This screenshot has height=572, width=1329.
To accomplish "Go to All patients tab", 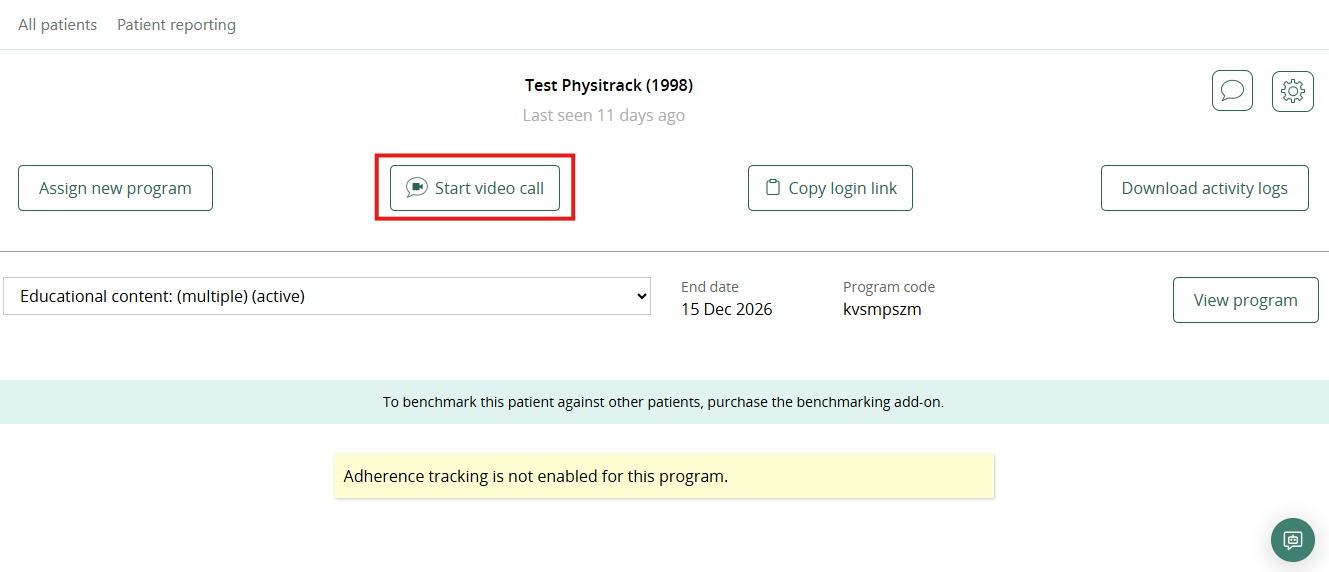I will (58, 25).
